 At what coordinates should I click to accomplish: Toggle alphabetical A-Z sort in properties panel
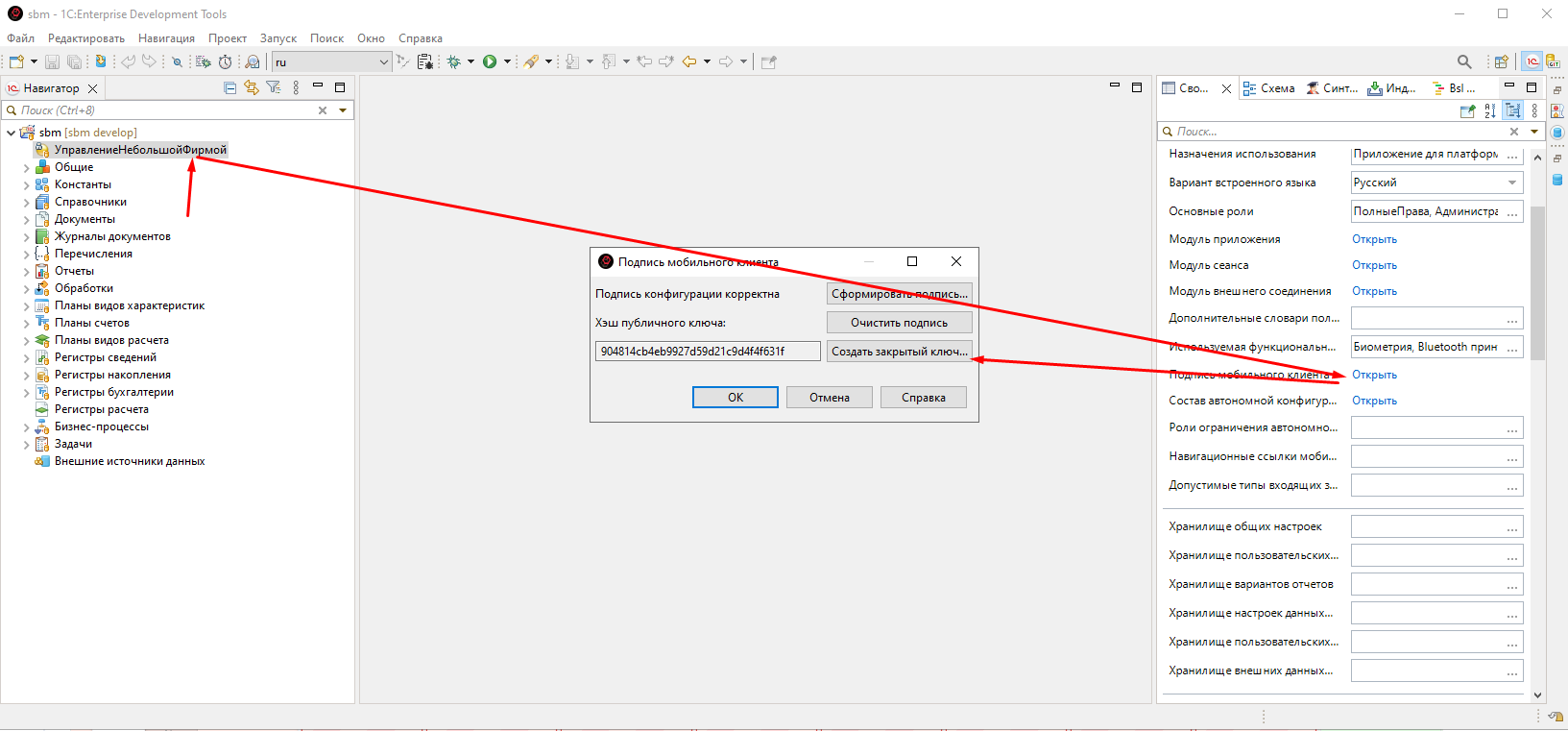[1490, 111]
